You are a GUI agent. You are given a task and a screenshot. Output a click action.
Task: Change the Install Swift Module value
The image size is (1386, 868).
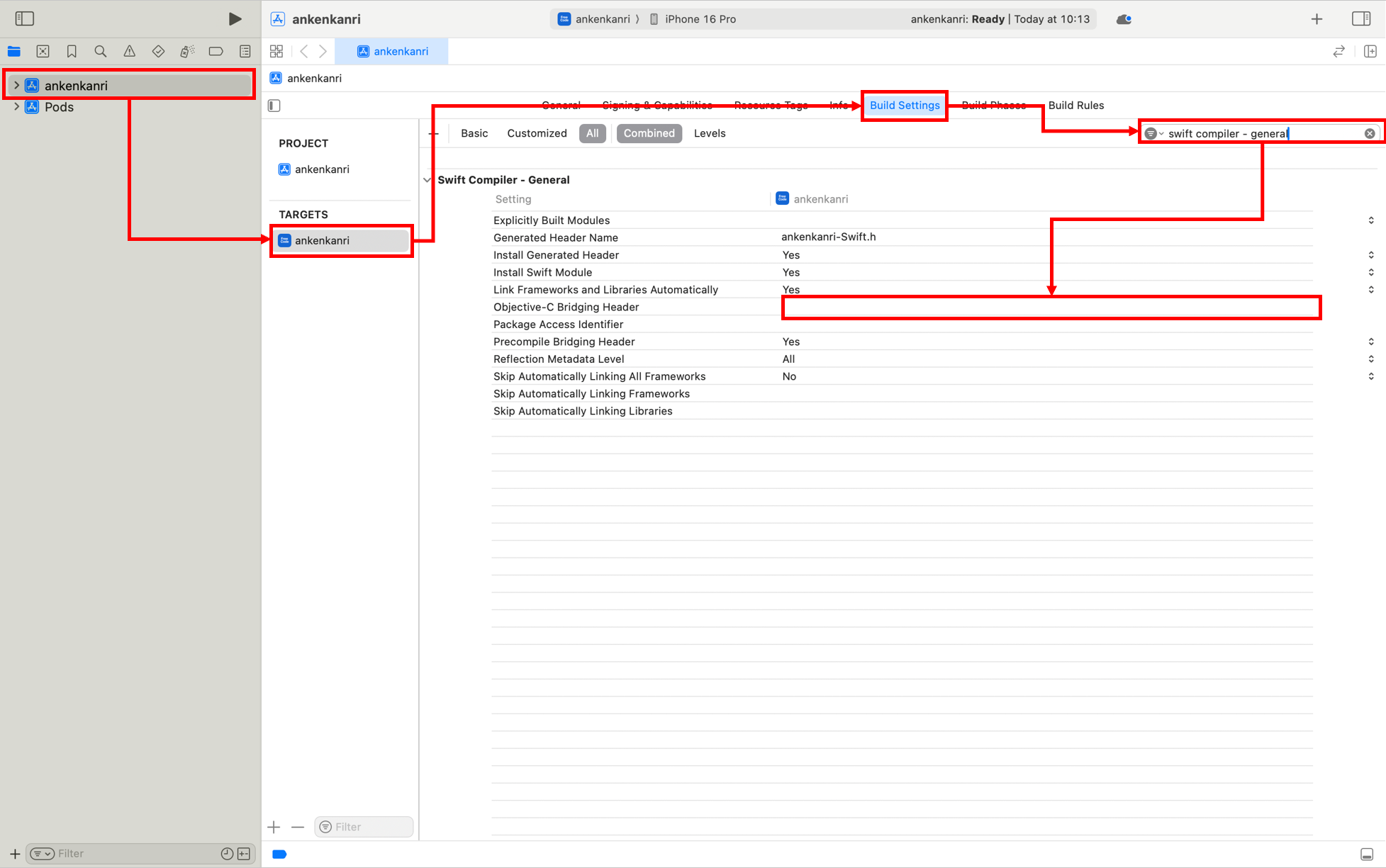coord(1371,272)
